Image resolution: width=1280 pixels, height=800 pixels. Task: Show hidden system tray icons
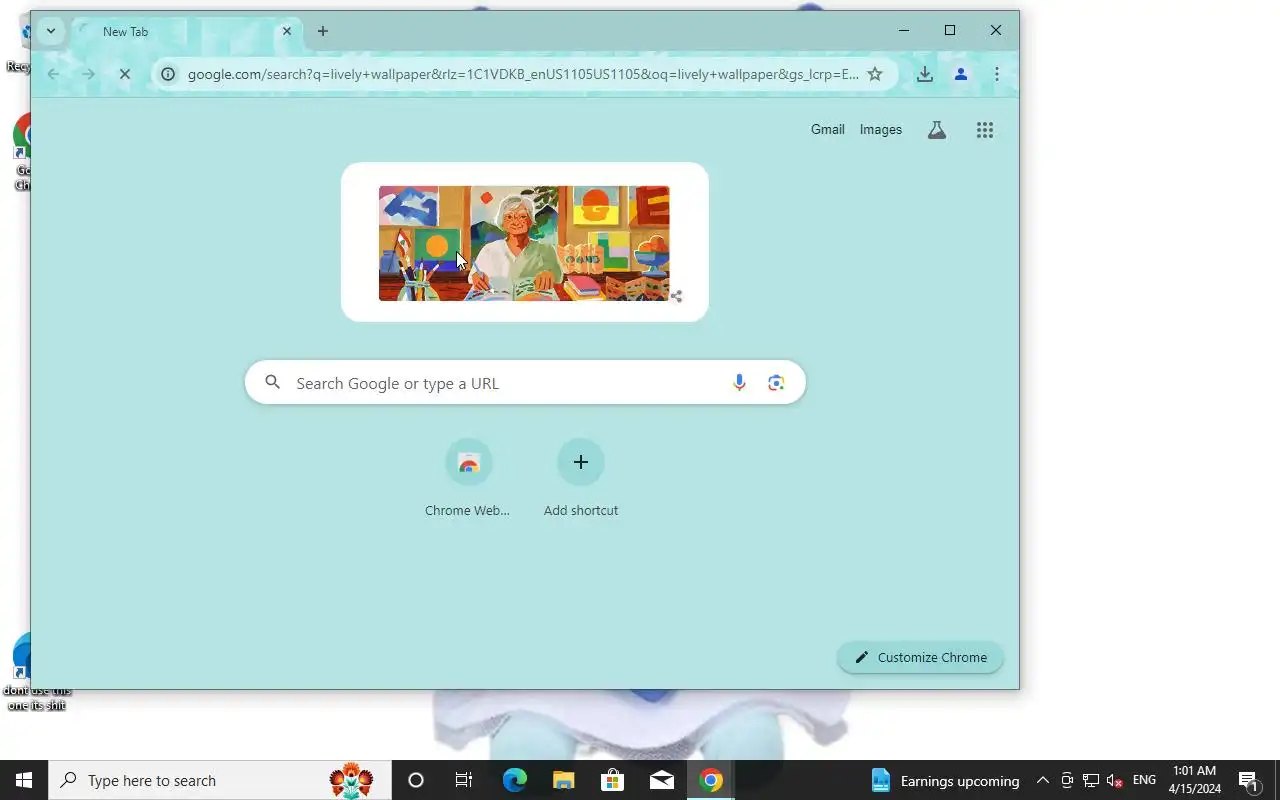pos(1042,780)
